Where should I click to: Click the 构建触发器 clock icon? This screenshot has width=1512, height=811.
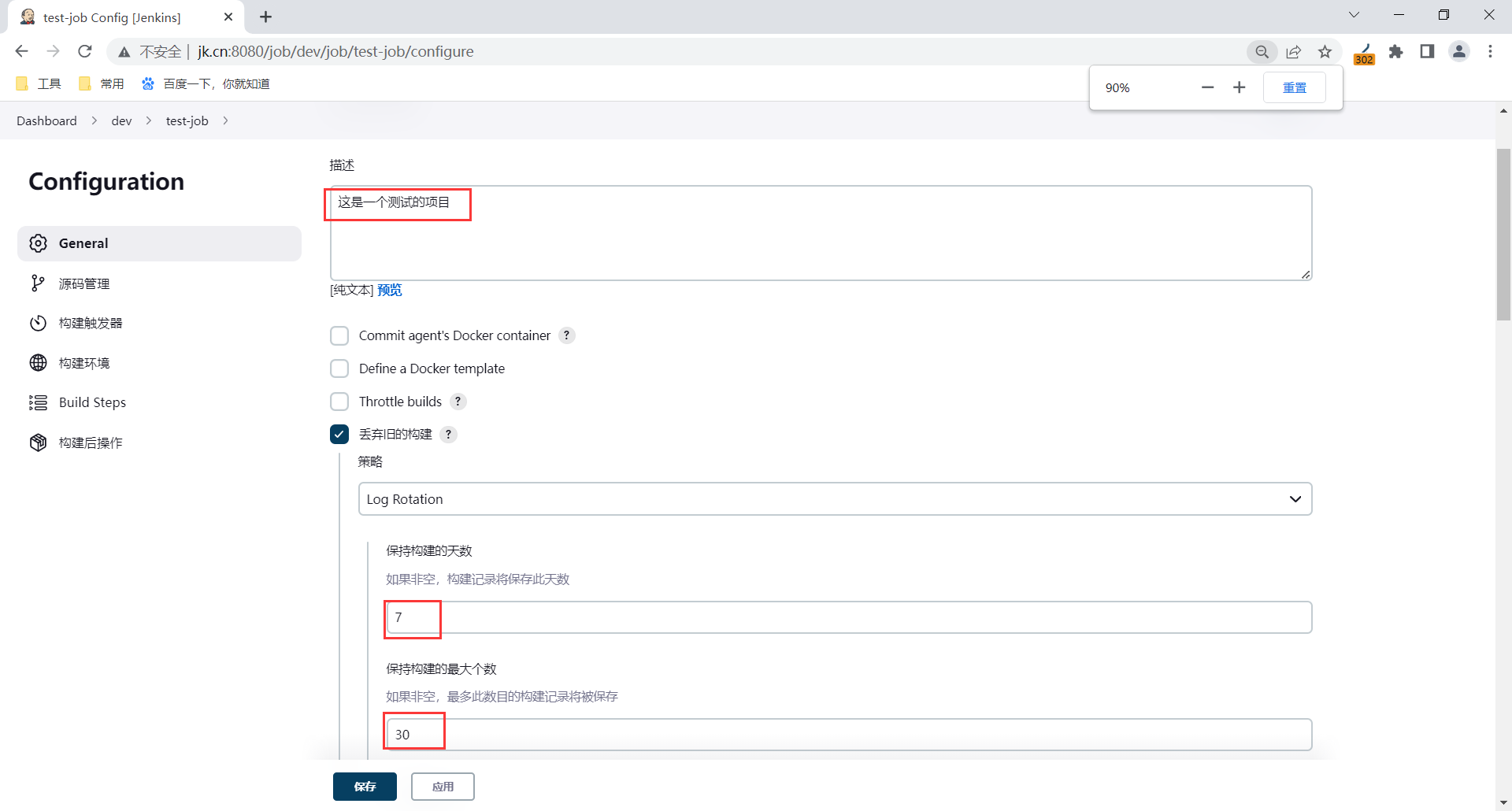[38, 323]
